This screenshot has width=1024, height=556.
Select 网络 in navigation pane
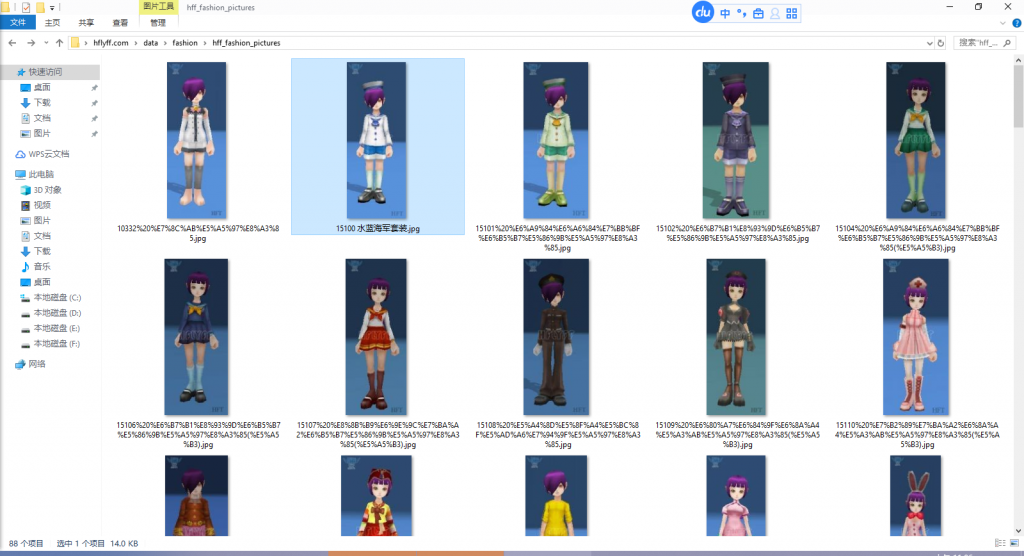pos(31,364)
